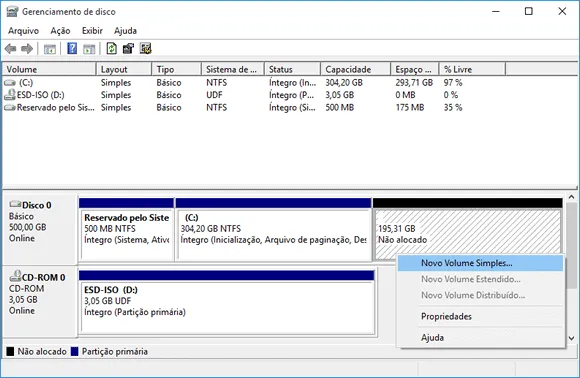Click the Íntegro (Si... status cell
The height and width of the screenshot is (378, 580).
coord(292,108)
